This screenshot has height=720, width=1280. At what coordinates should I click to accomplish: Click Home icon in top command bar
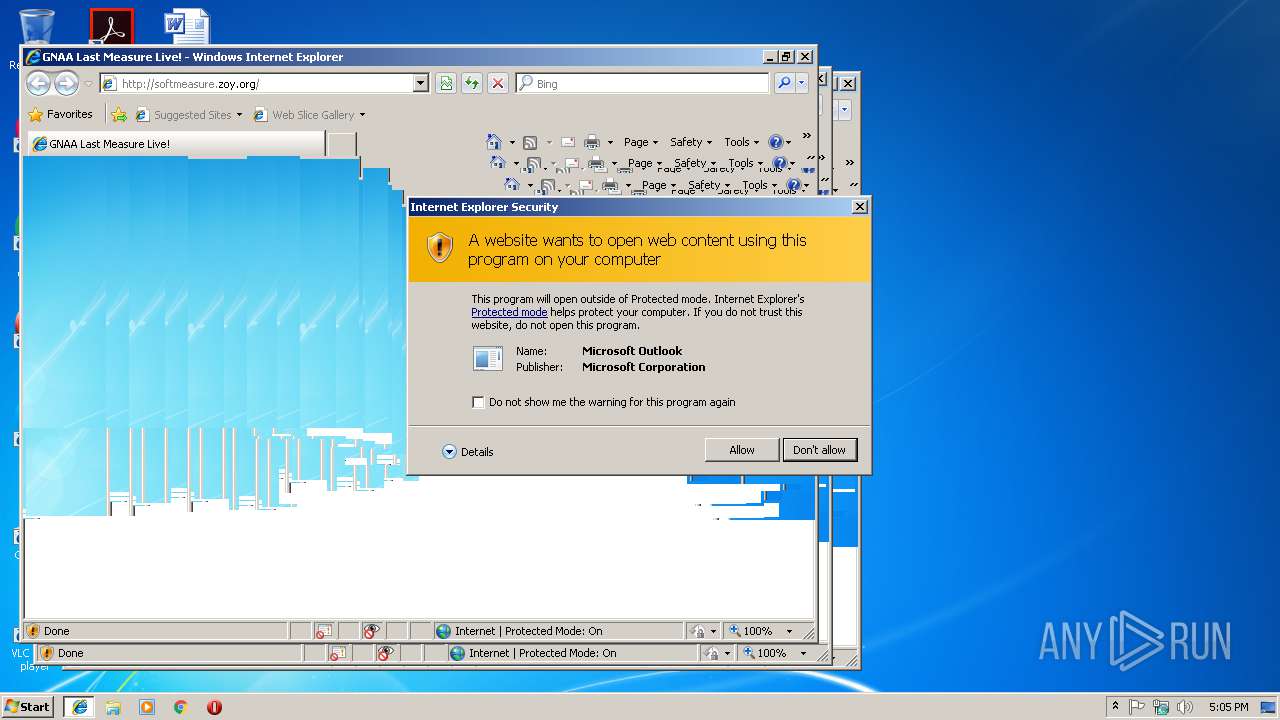point(493,142)
